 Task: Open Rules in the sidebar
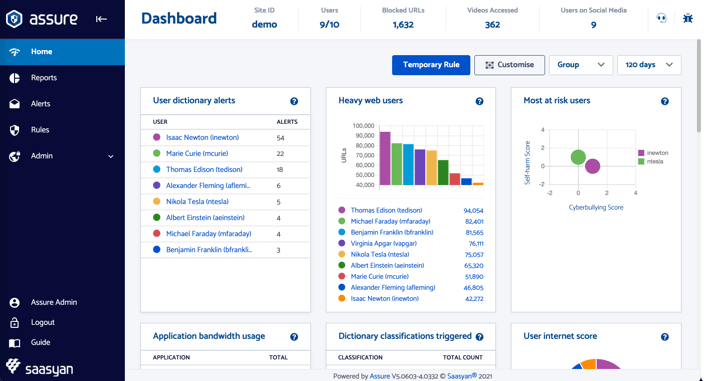(40, 130)
